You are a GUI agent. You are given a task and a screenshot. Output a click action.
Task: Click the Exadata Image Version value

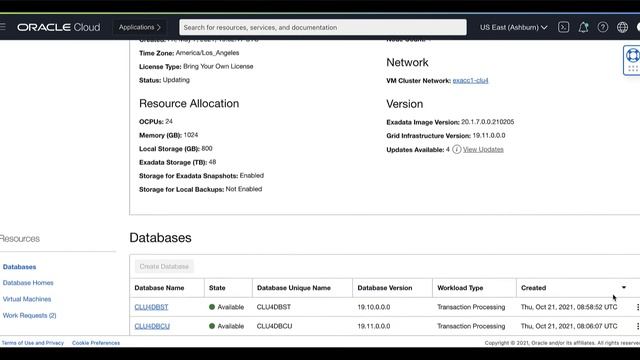coord(488,122)
